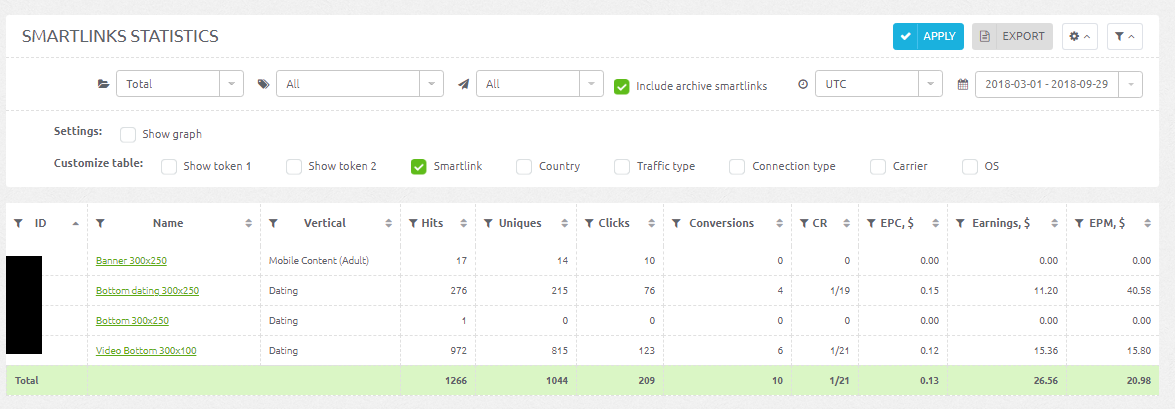1175x409 pixels.
Task: Click the filter icon beside Hits header
Action: 413,223
